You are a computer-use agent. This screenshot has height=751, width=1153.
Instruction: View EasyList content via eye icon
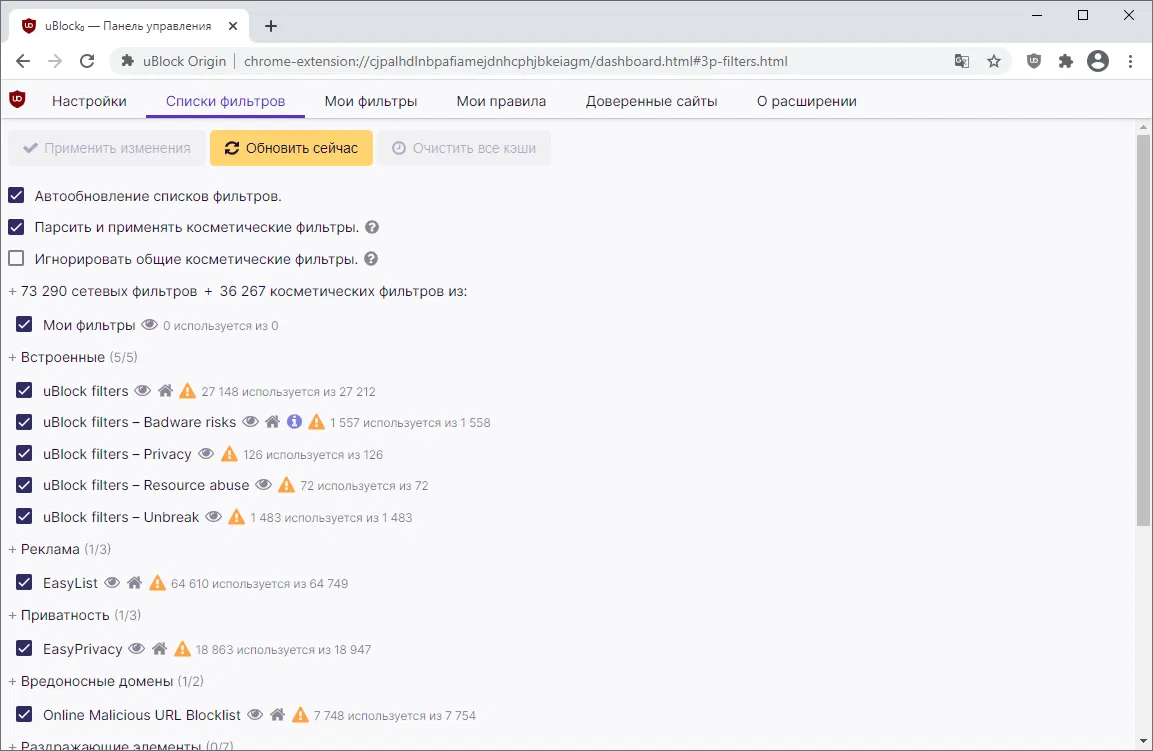click(112, 583)
